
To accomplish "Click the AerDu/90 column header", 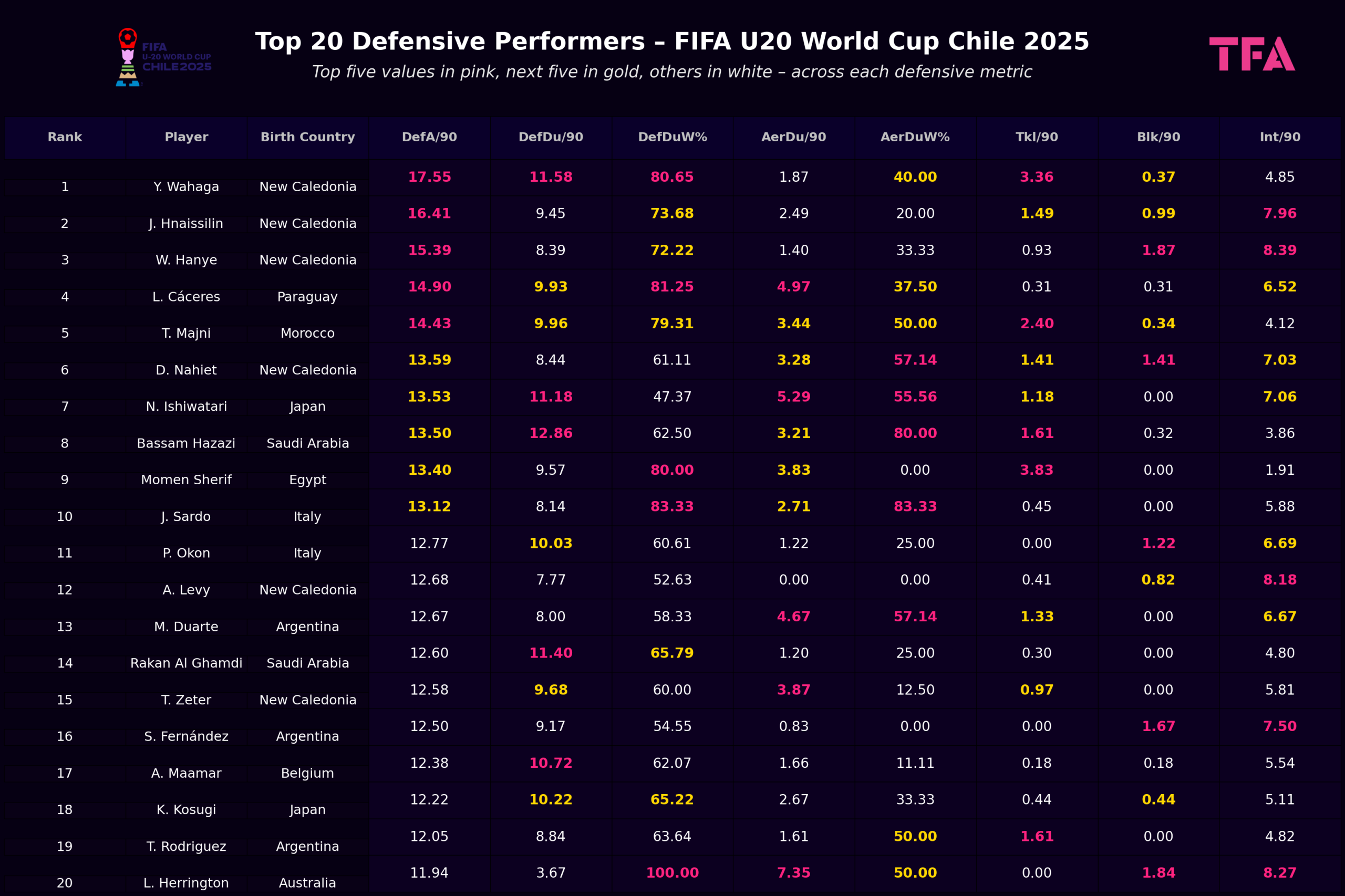I will tap(793, 137).
